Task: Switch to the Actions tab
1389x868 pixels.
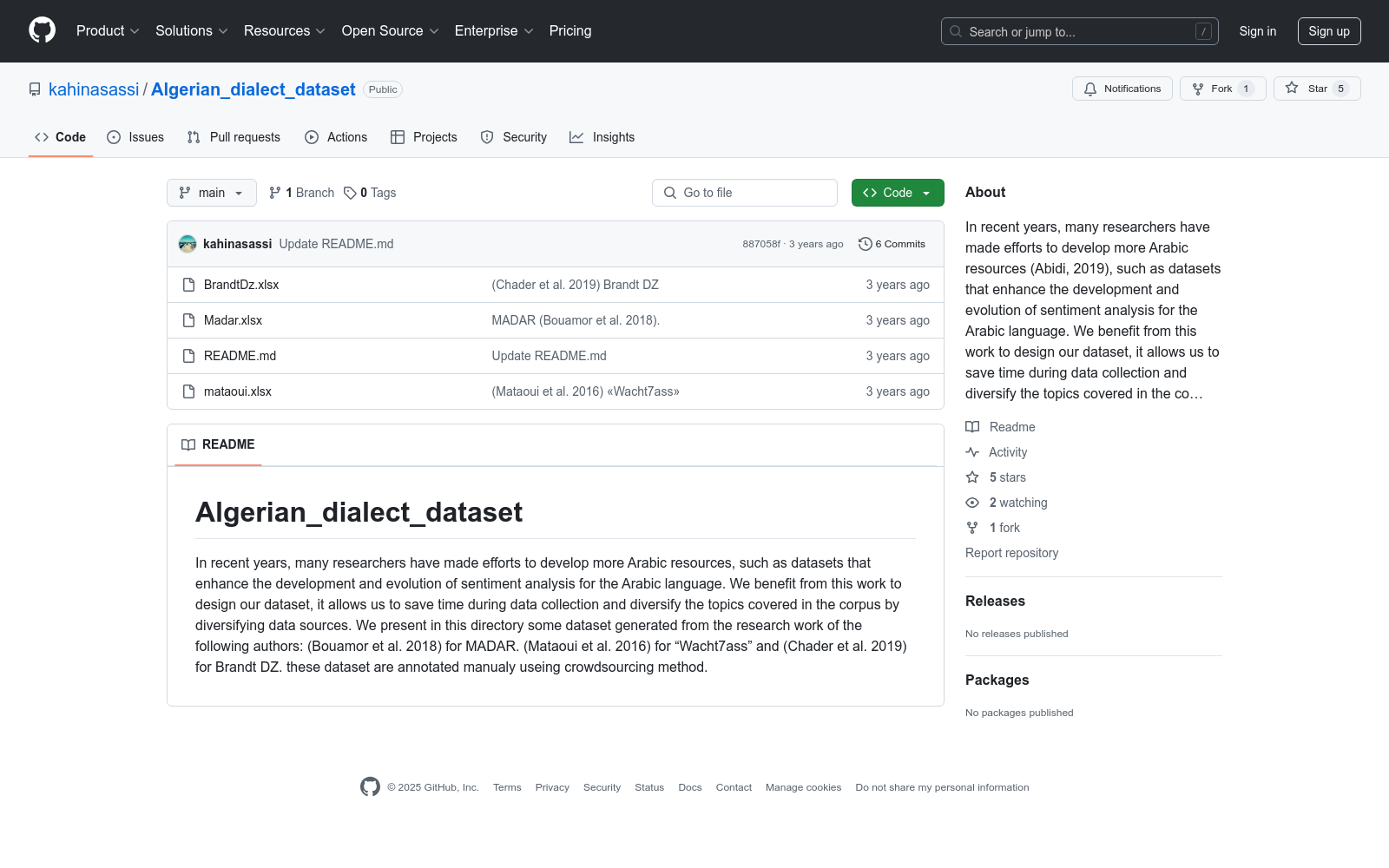Action: coord(336,137)
